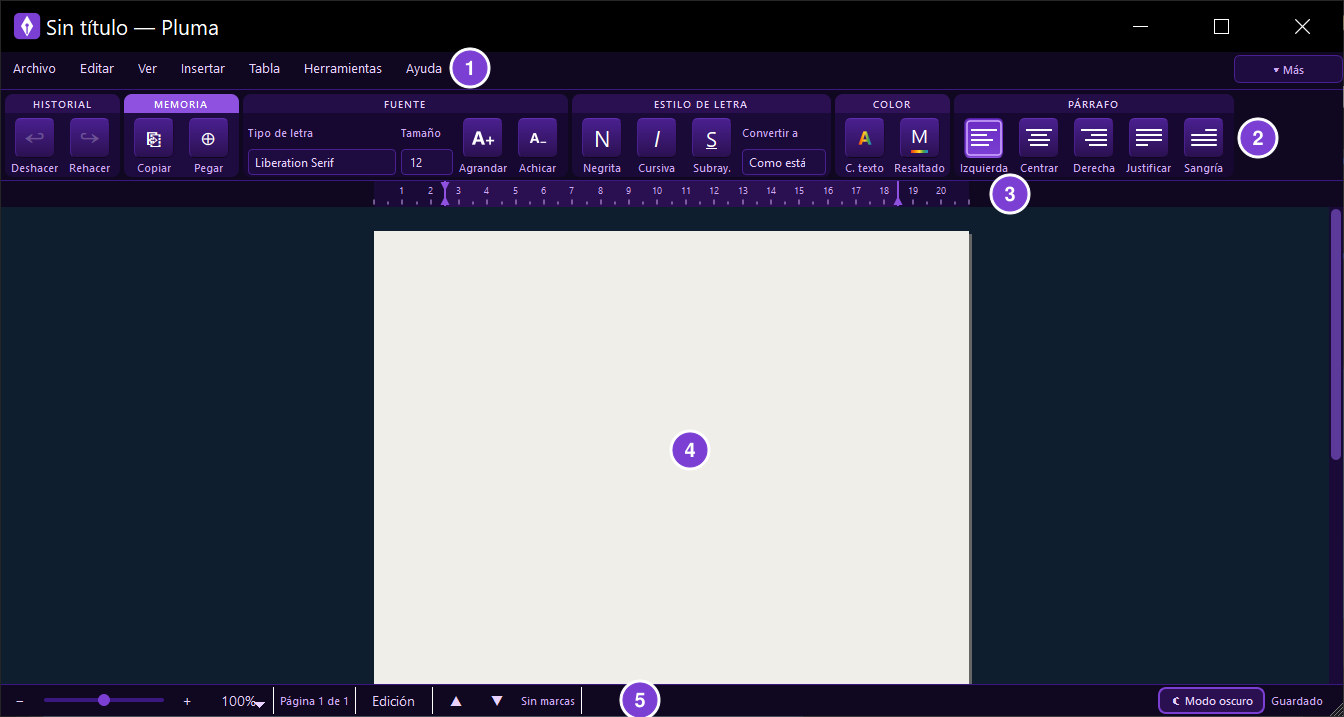Click the Sin marcas status label
1344x717 pixels.
click(548, 701)
